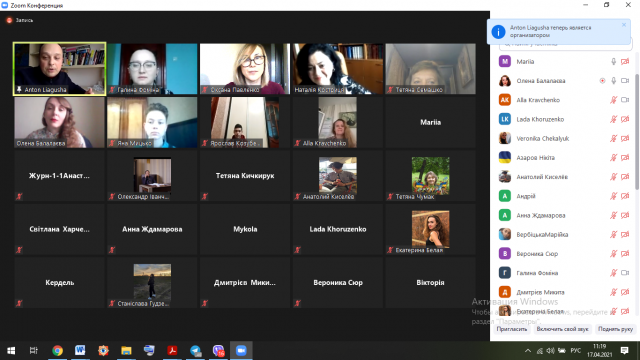Image resolution: width=640 pixels, height=360 pixels.
Task: Click the muted mic icon for Lada Khoruzenko
Action: pos(613,119)
